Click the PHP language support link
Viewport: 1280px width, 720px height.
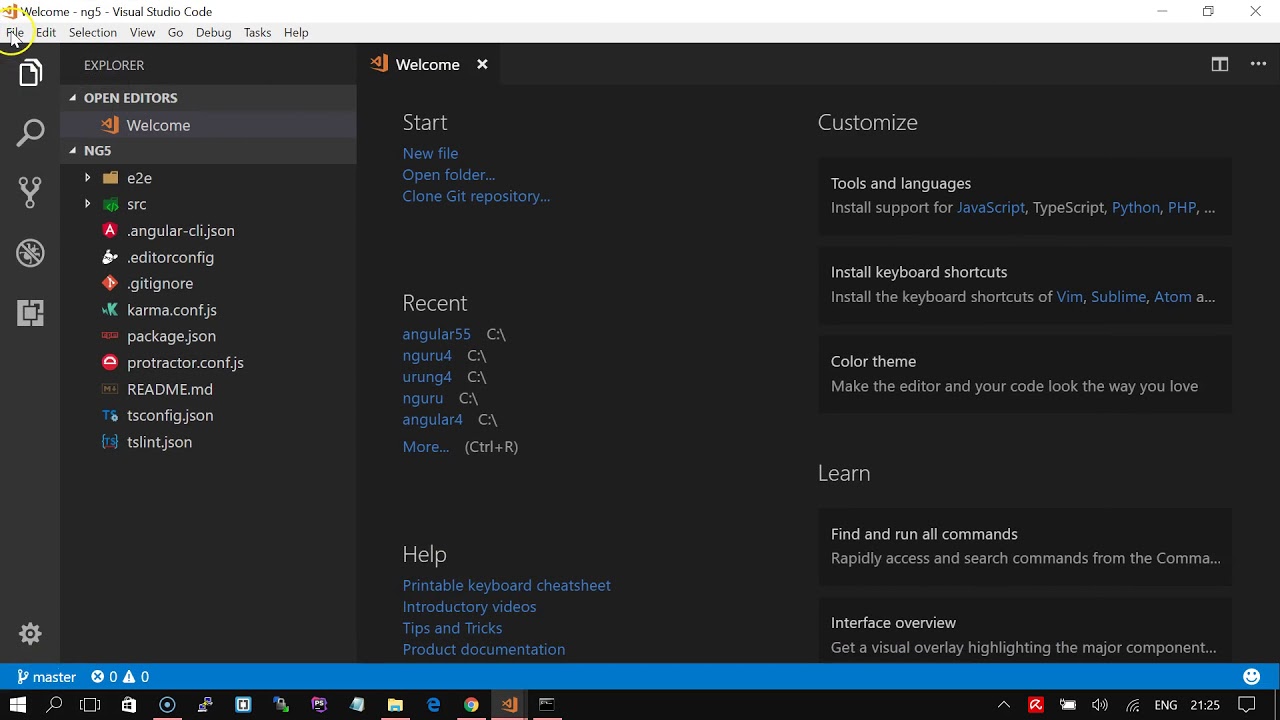1182,208
